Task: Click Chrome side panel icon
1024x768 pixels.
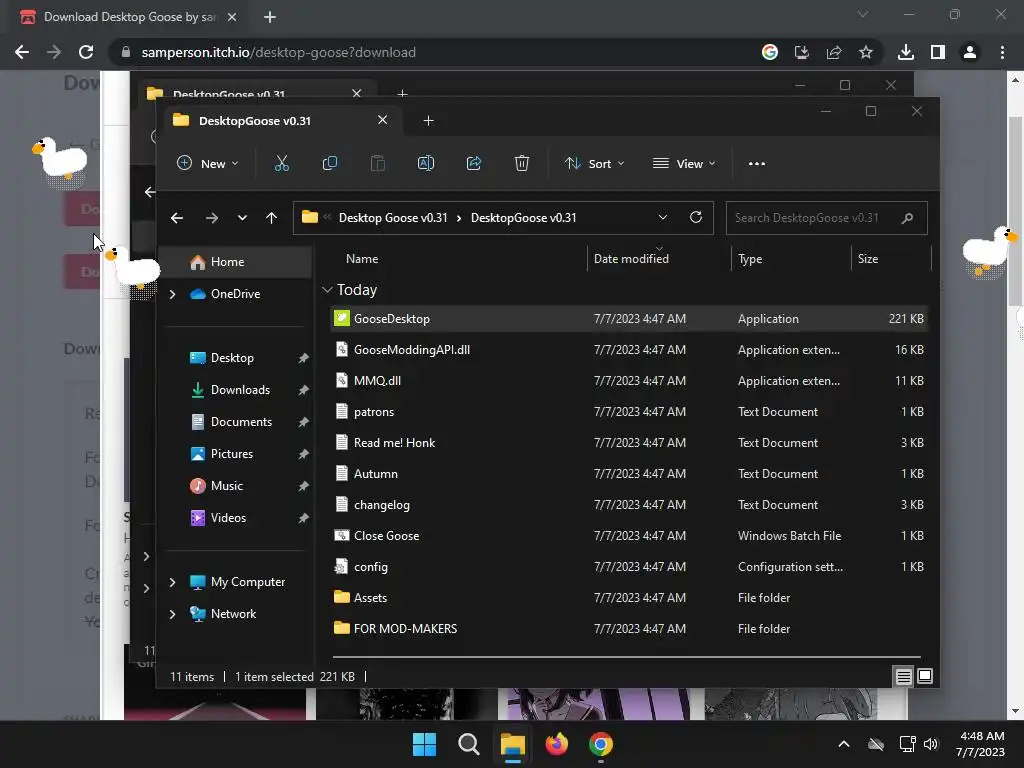Action: (x=938, y=52)
